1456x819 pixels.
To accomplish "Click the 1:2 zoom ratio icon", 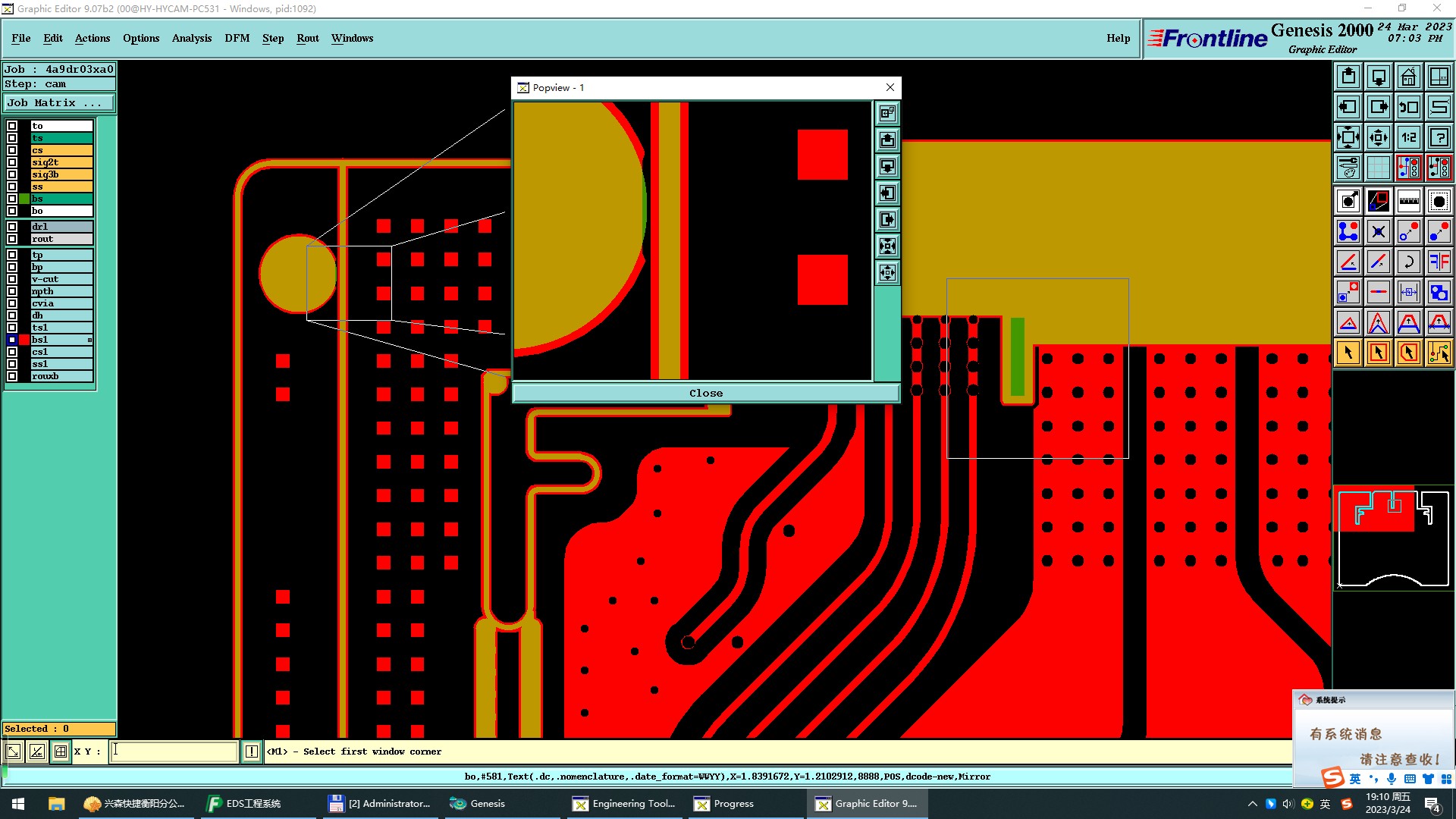I will [x=1408, y=137].
